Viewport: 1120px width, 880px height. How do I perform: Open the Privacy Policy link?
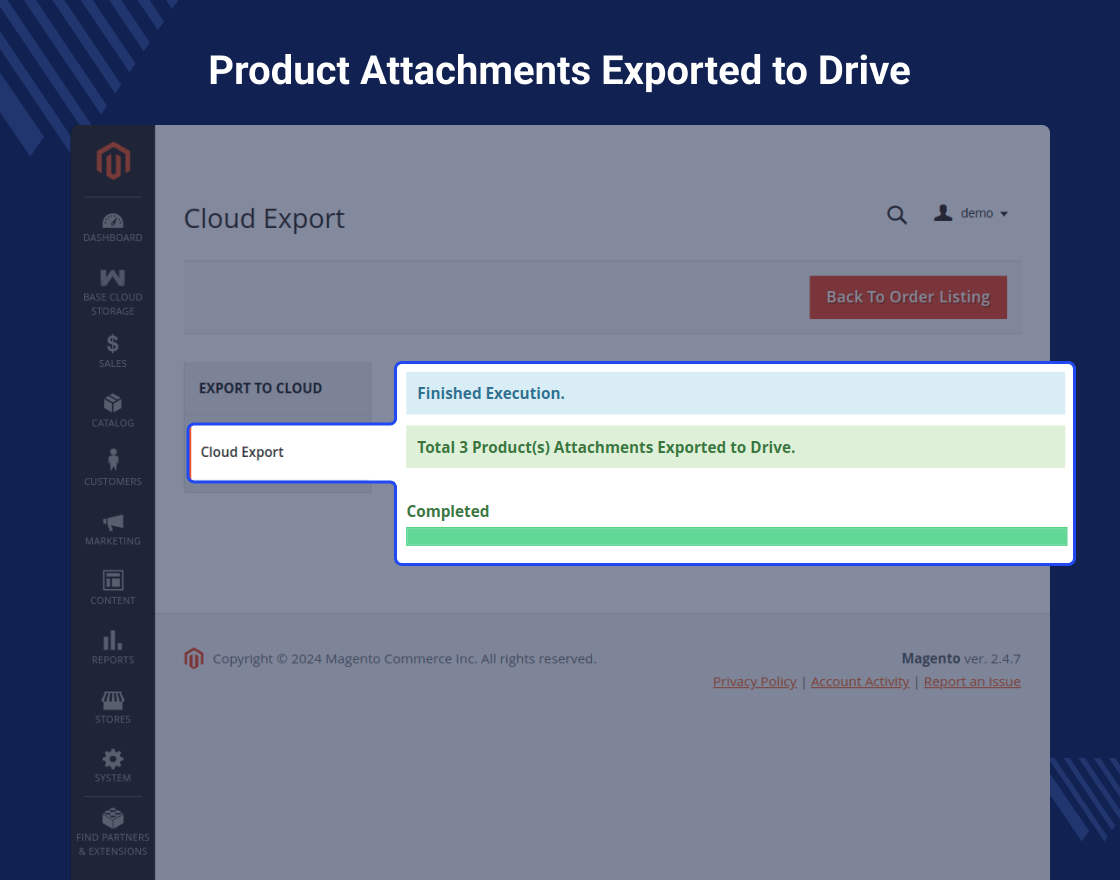pos(754,681)
